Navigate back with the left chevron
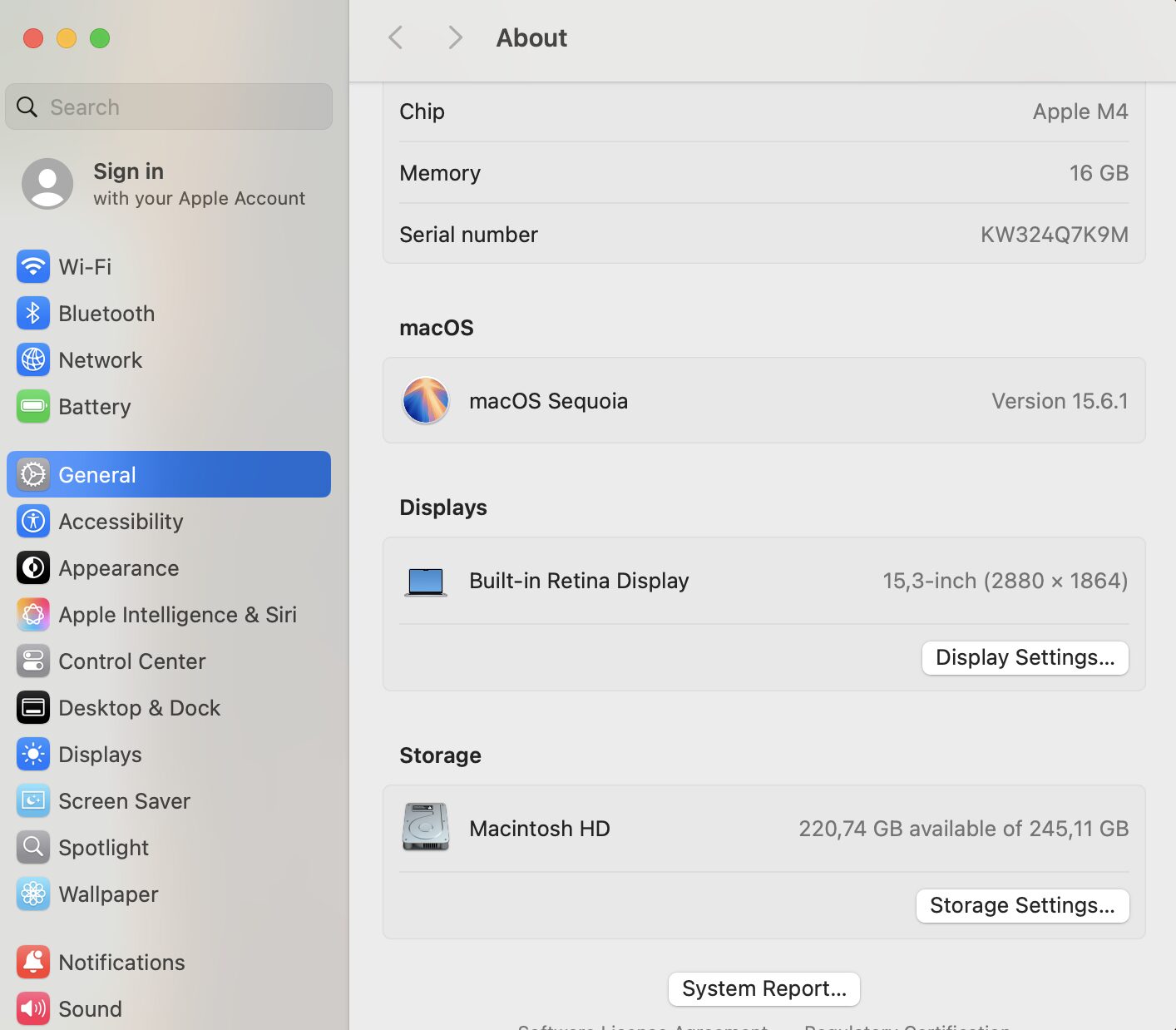This screenshot has height=1030, width=1176. point(396,37)
